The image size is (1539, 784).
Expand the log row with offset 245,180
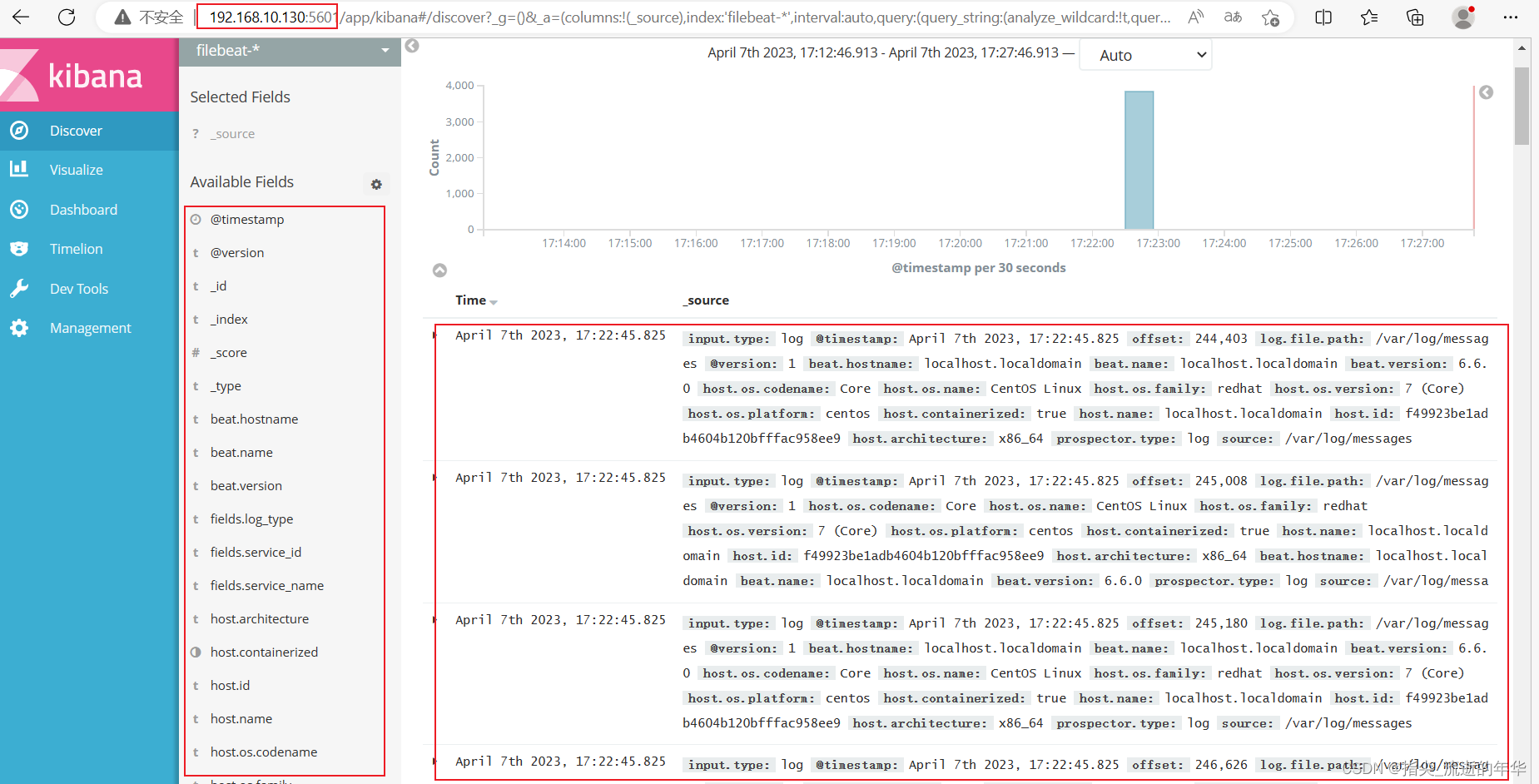[x=434, y=620]
